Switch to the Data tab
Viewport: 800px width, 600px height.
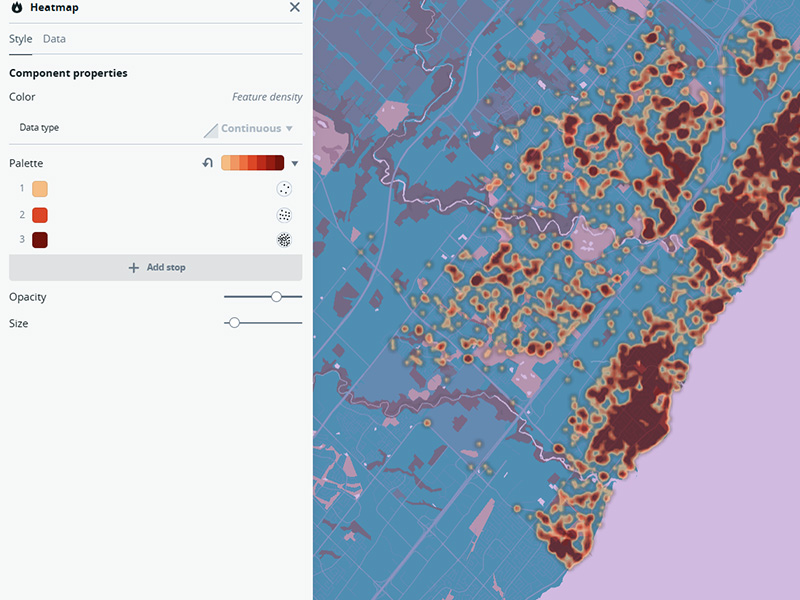pos(54,39)
